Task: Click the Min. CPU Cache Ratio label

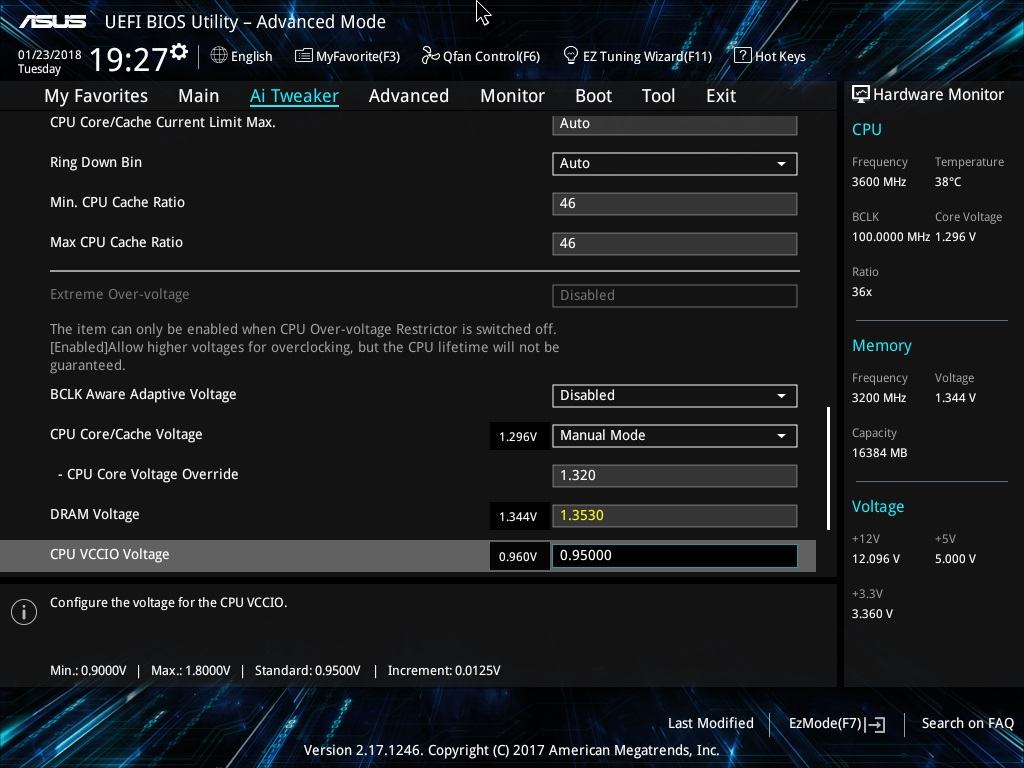Action: (118, 202)
